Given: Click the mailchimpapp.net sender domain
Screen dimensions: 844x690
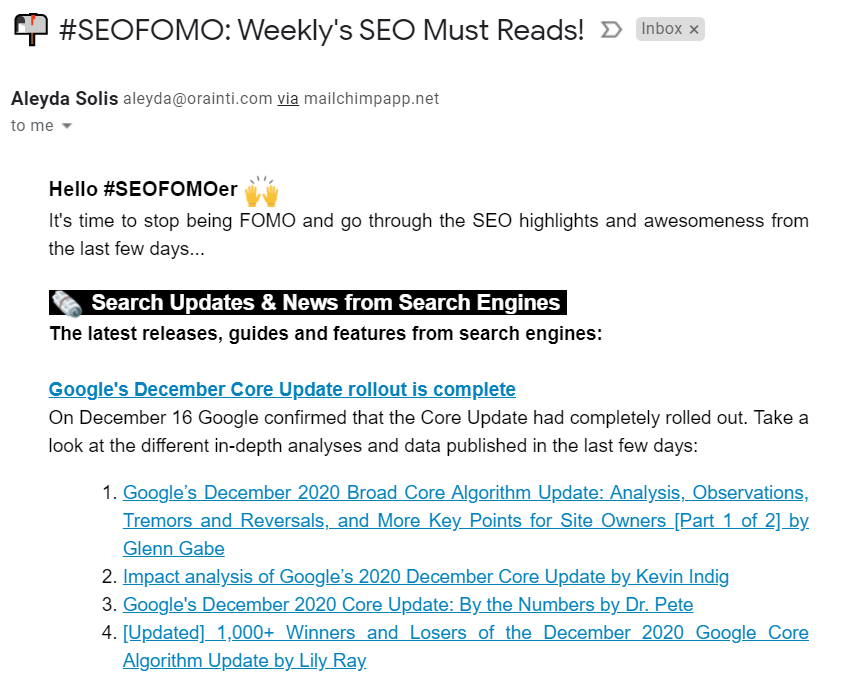Looking at the screenshot, I should click(371, 99).
